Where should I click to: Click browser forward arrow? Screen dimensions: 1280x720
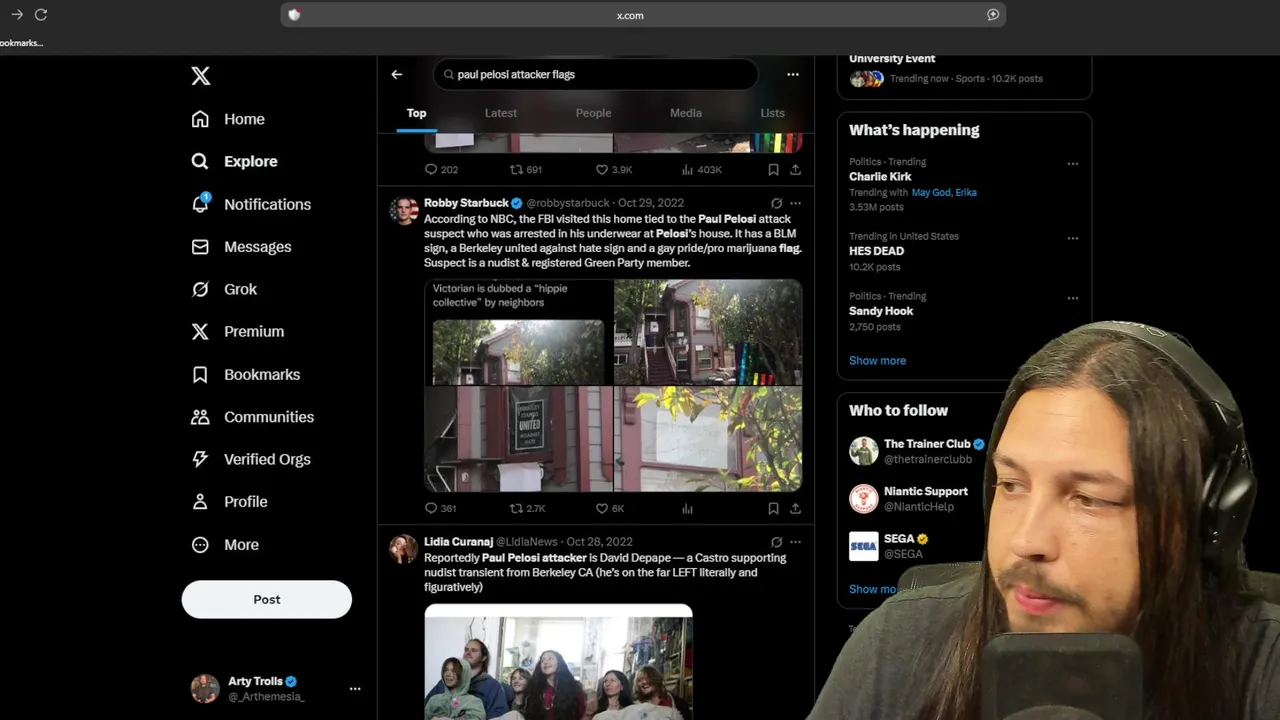[x=17, y=15]
